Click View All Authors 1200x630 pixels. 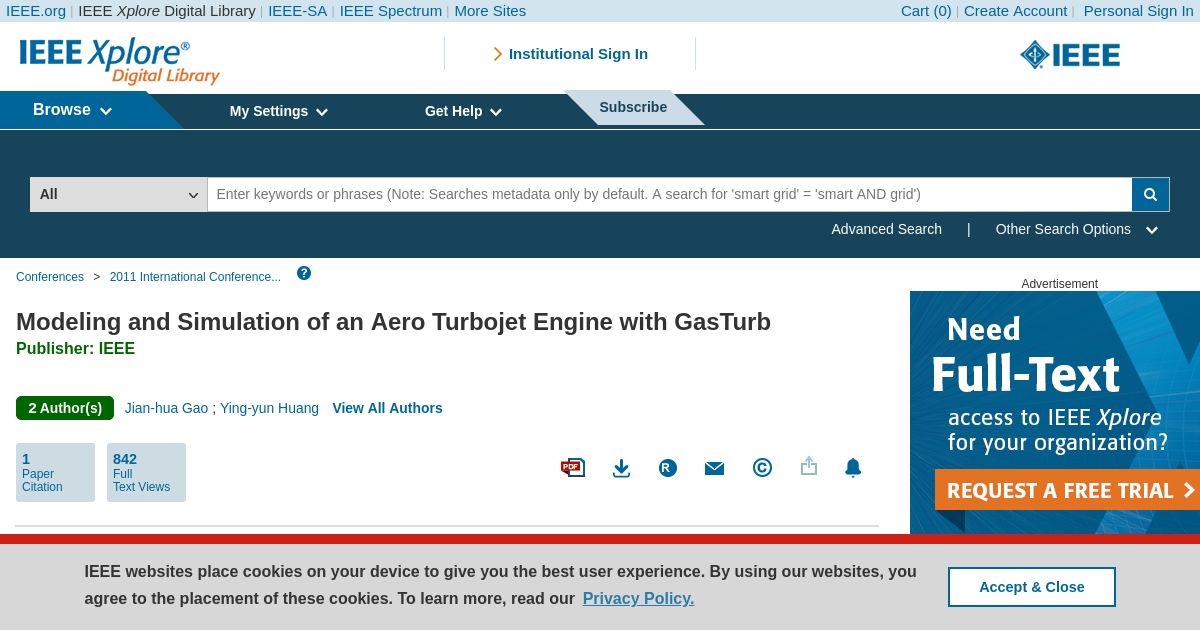tap(387, 408)
